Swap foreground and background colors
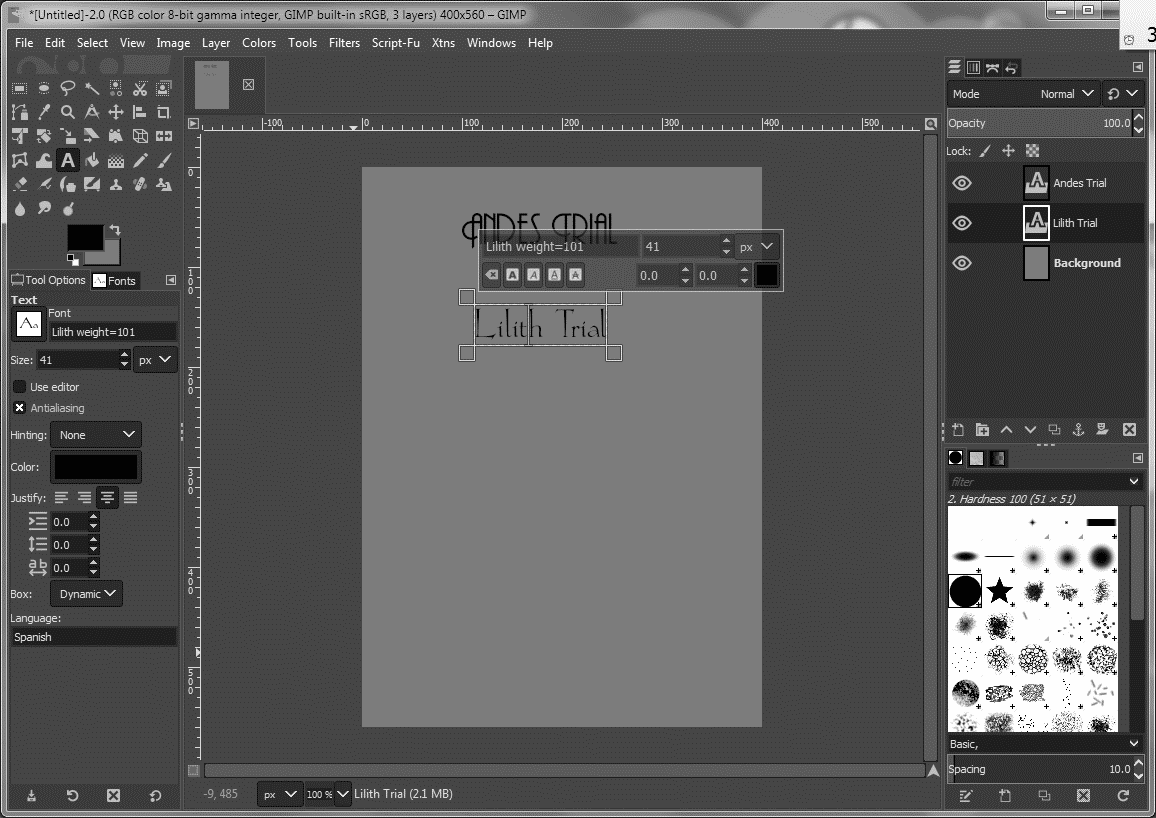 click(x=114, y=230)
